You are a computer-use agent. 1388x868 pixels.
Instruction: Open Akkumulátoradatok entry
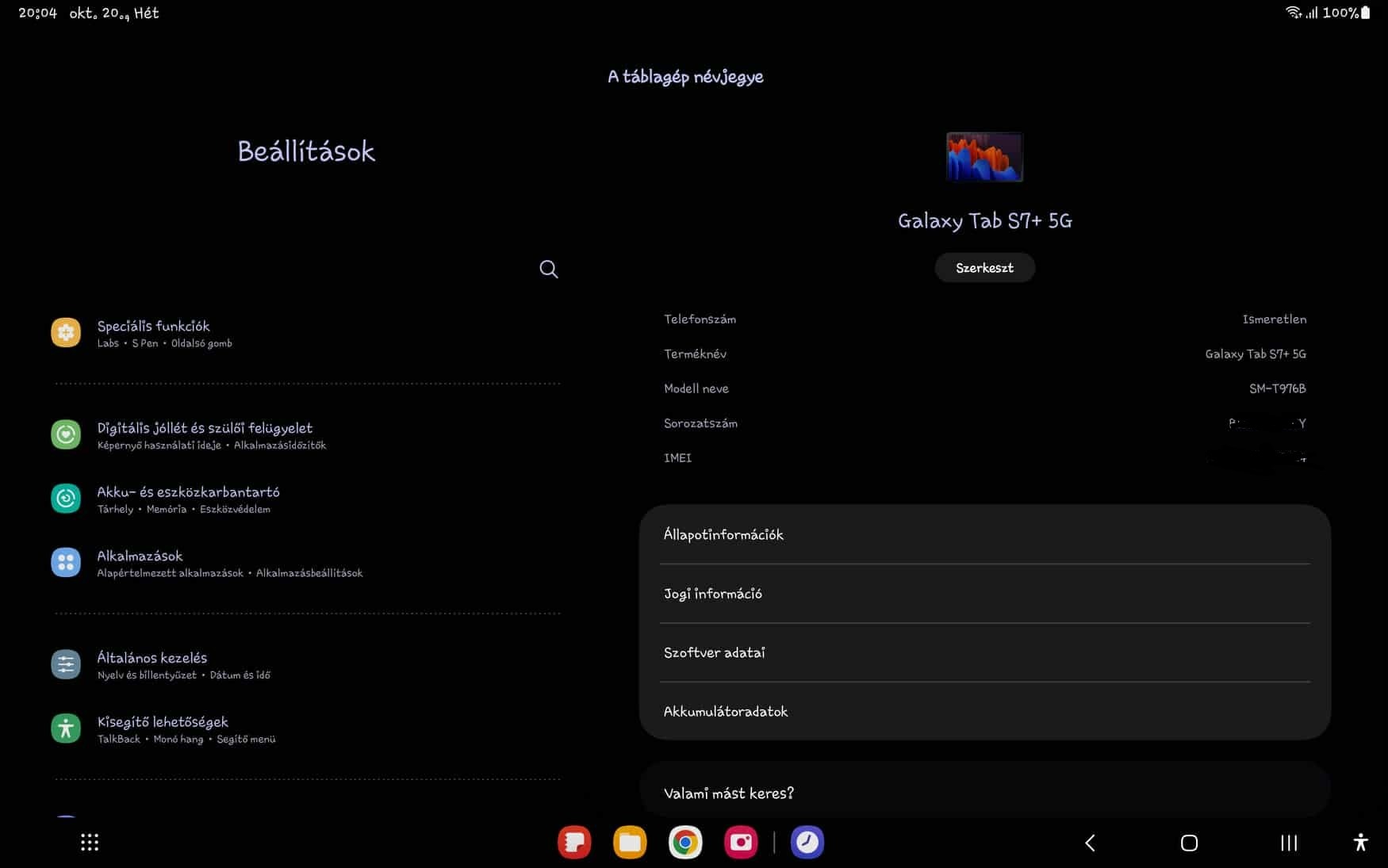coord(983,711)
